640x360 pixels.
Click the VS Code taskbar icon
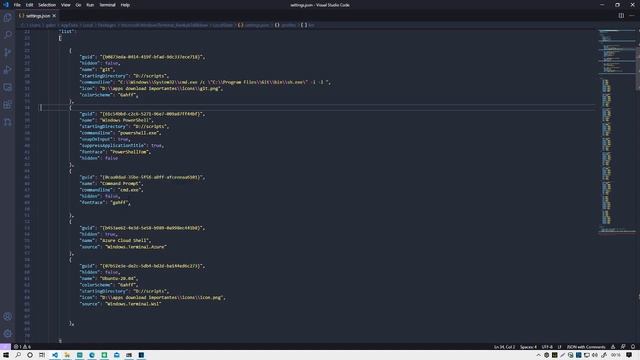(55, 355)
